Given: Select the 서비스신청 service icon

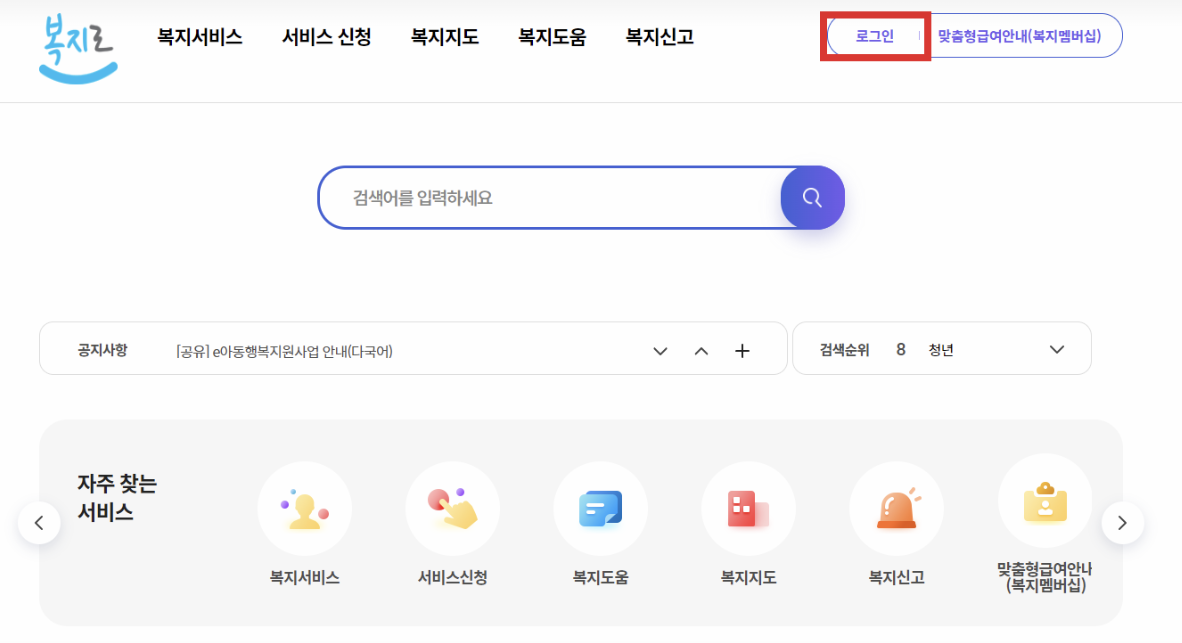Looking at the screenshot, I should [452, 508].
